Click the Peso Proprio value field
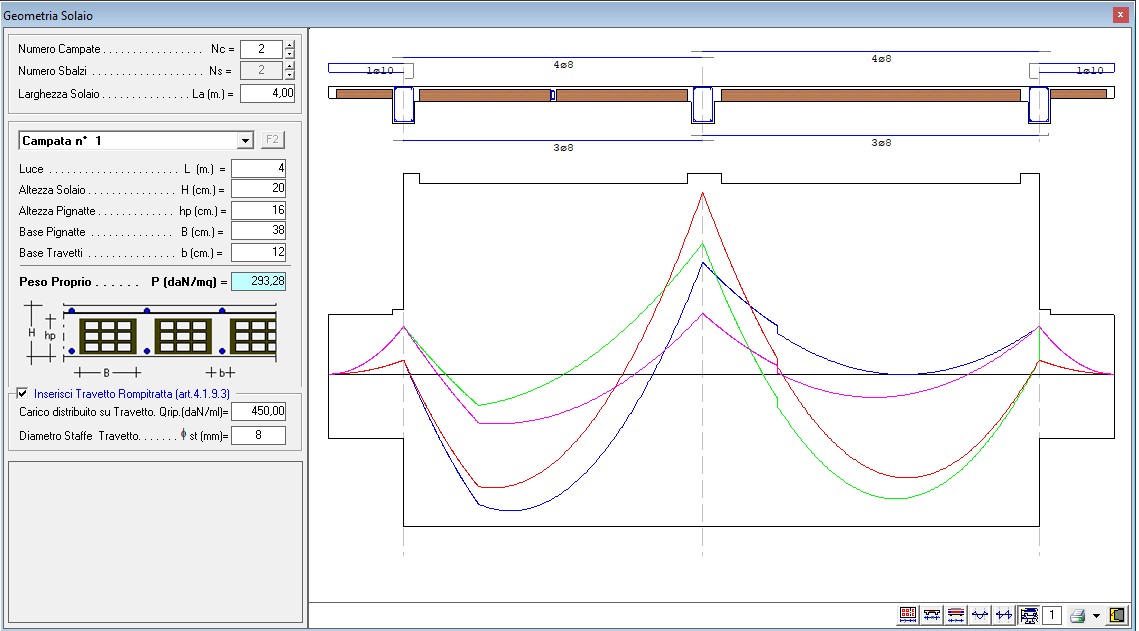Image resolution: width=1139 pixels, height=631 pixels. point(259,281)
